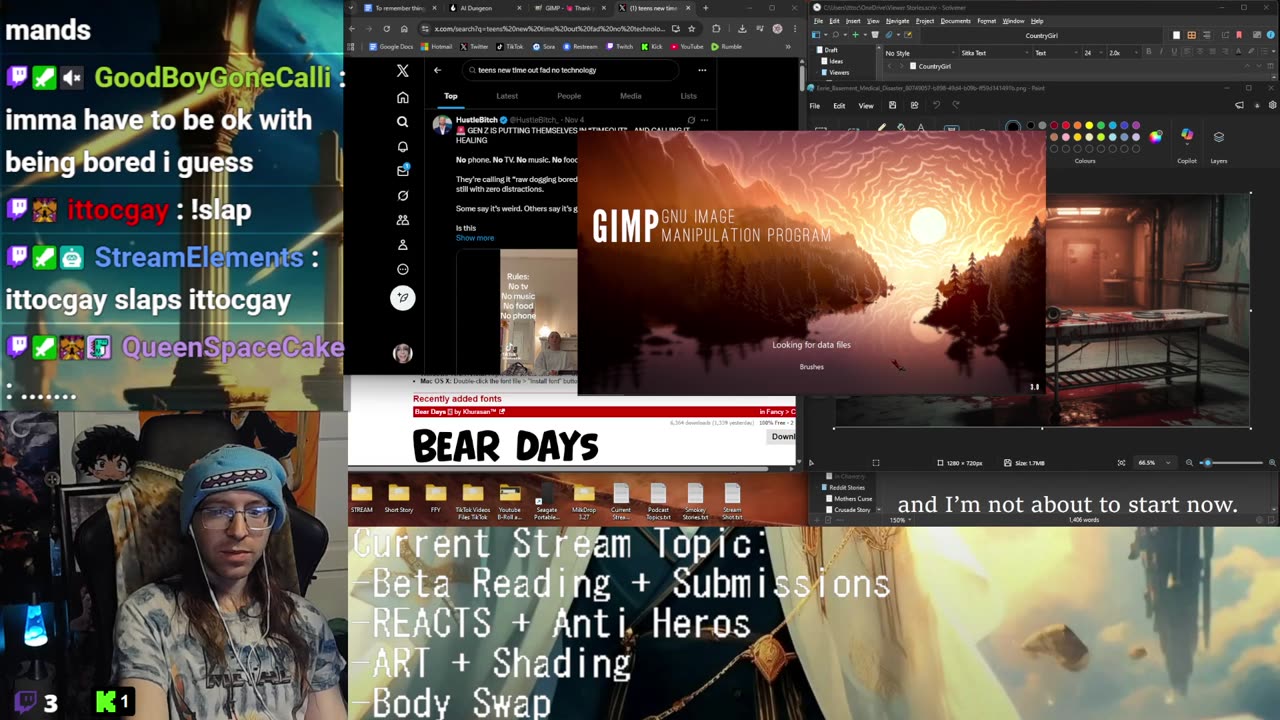Open Paint zoom 66.5% dropdown

point(1153,462)
